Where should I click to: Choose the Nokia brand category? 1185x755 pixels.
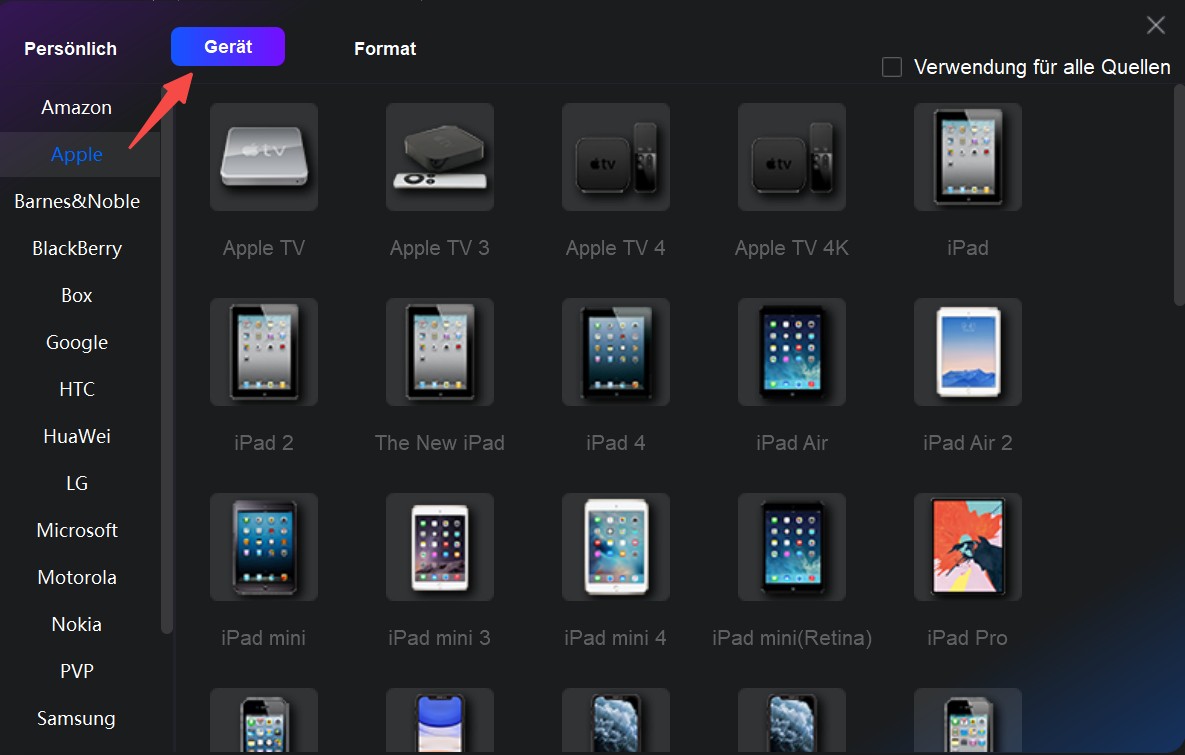(76, 624)
